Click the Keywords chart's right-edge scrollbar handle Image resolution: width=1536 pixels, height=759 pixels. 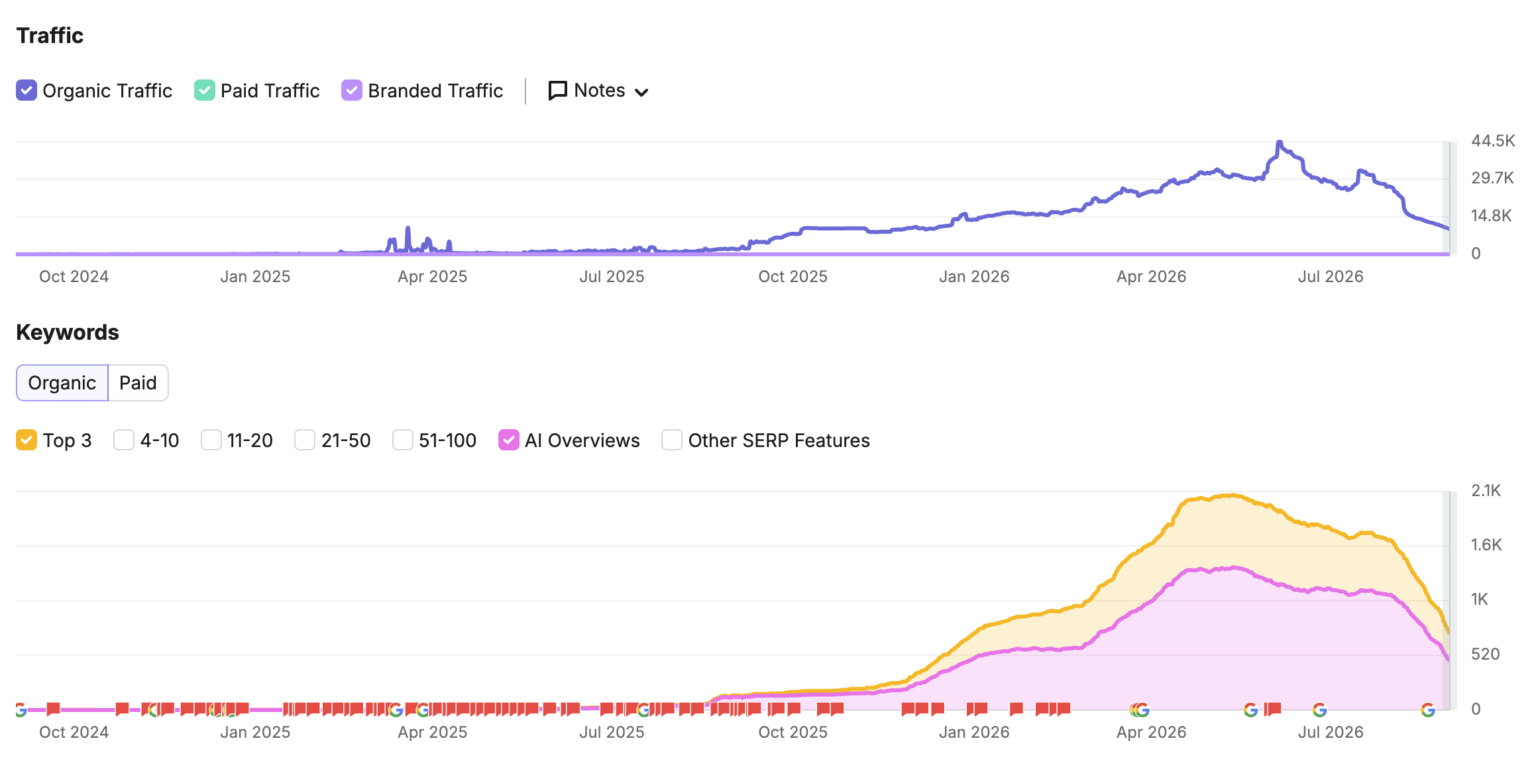click(x=1449, y=600)
